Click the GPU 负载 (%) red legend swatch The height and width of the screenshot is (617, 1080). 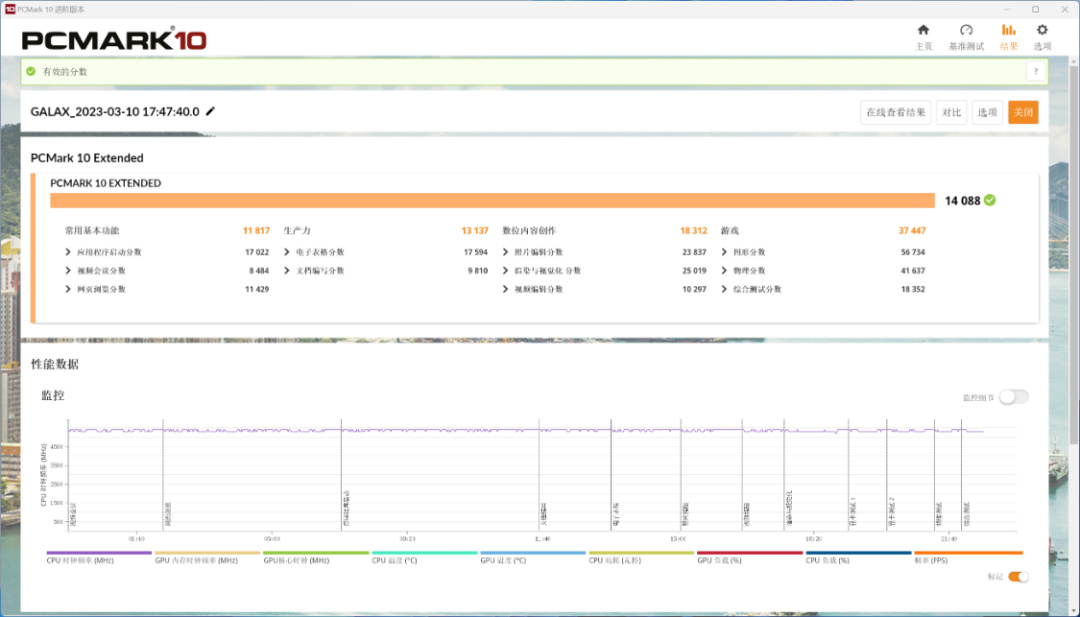750,553
